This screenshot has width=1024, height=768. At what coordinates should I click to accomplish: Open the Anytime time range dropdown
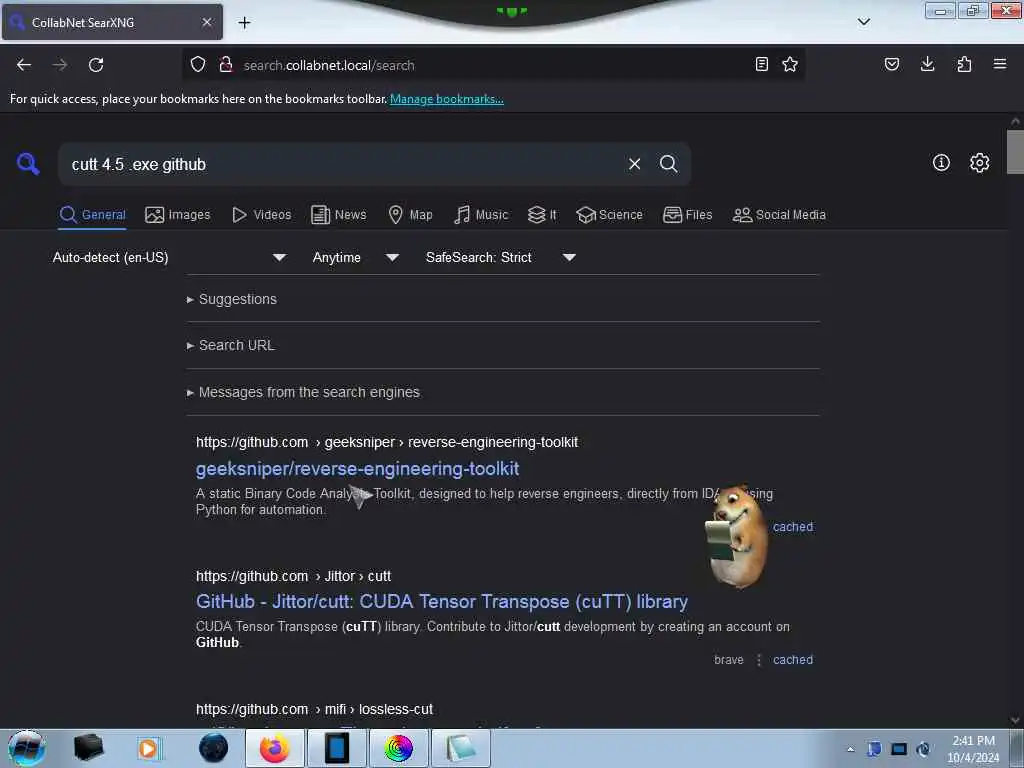click(355, 257)
